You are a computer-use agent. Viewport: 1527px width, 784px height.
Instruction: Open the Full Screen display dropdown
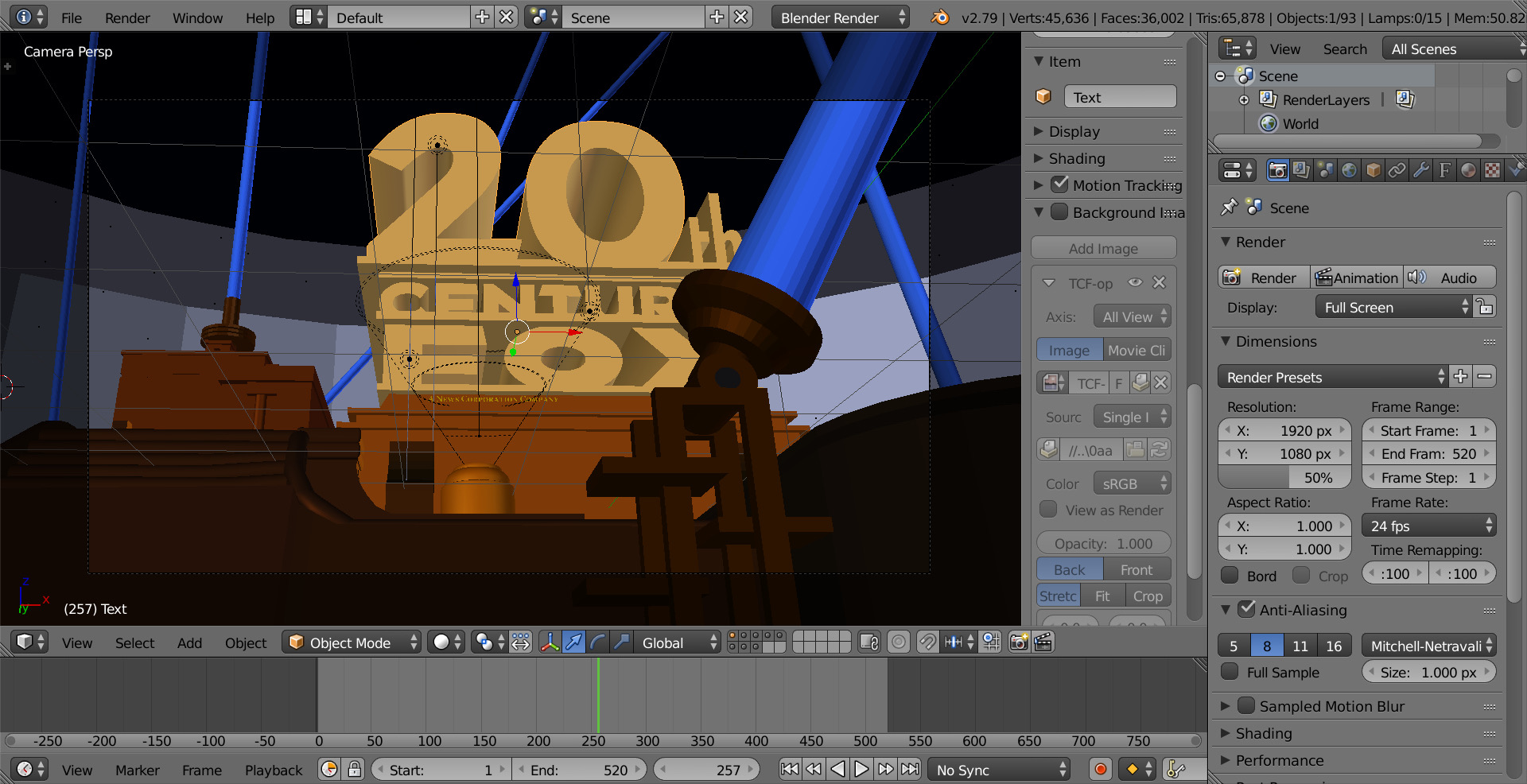point(1394,307)
